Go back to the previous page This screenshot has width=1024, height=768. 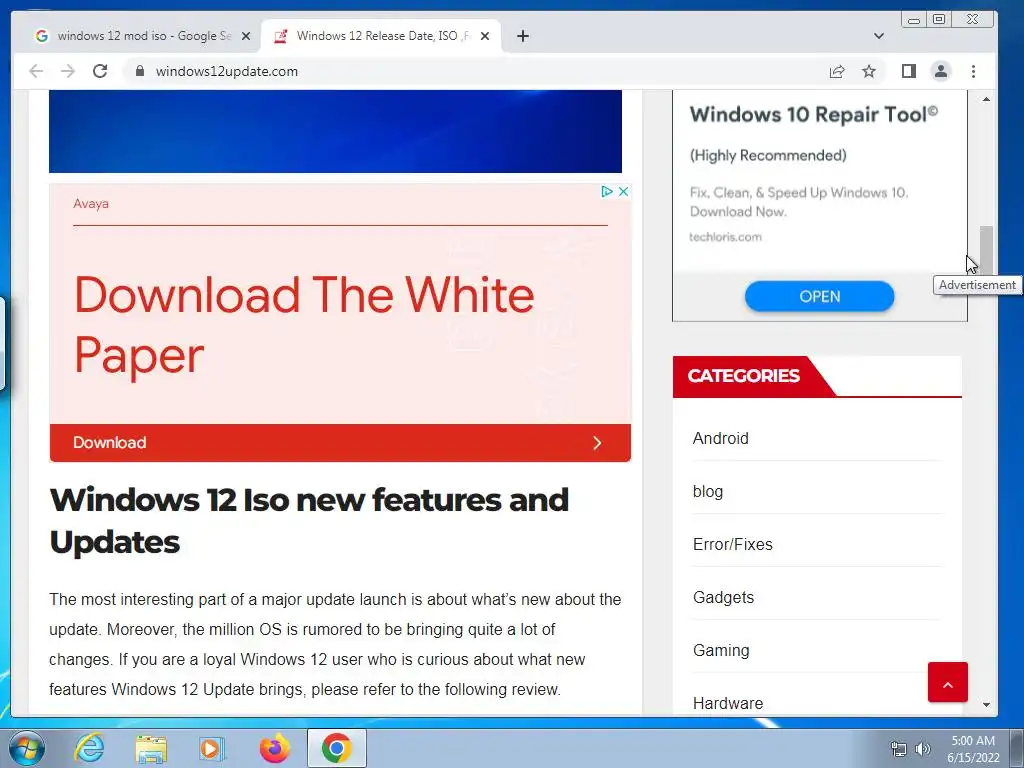coord(36,71)
